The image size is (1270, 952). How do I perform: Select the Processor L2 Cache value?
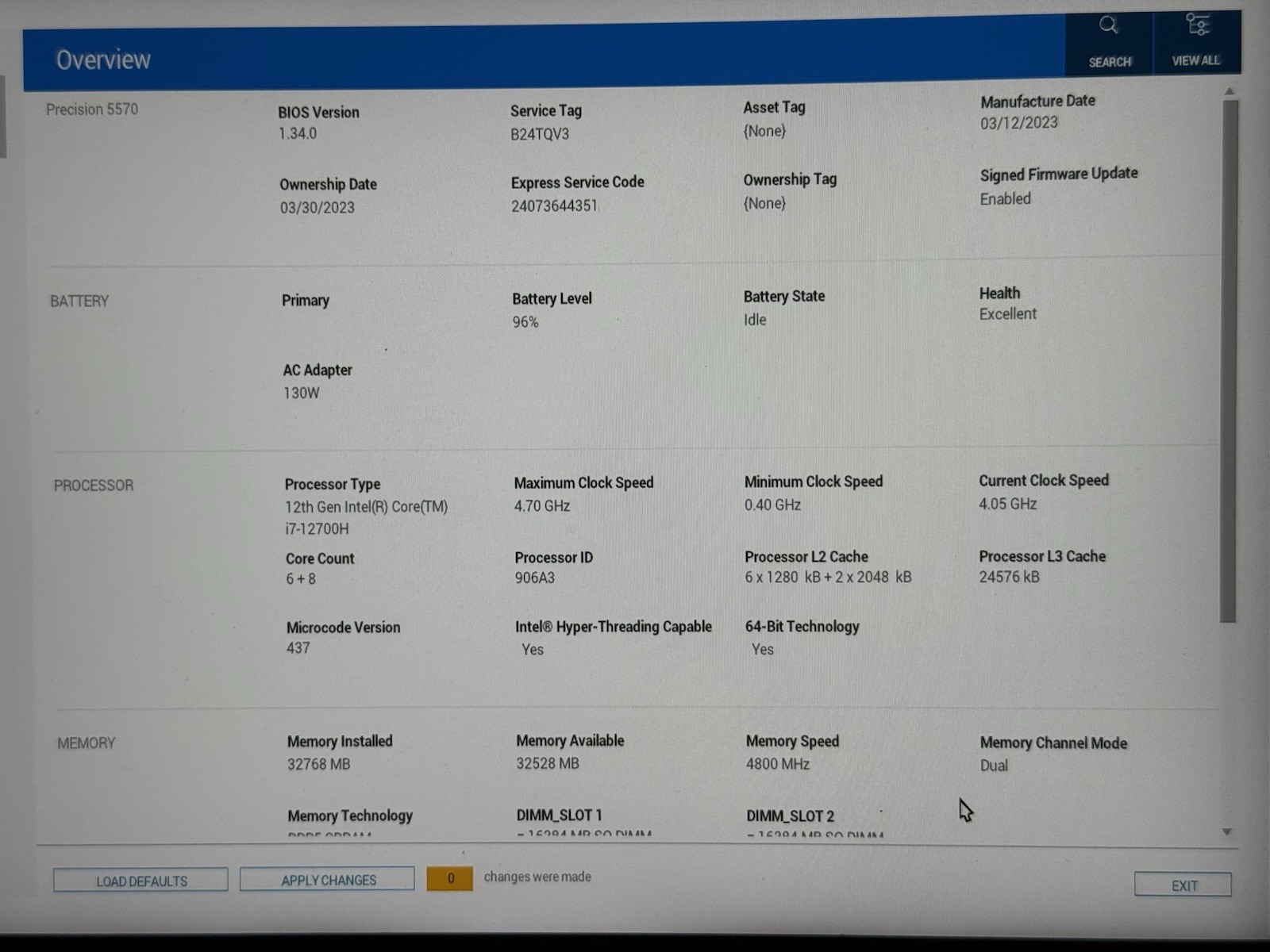click(x=828, y=577)
